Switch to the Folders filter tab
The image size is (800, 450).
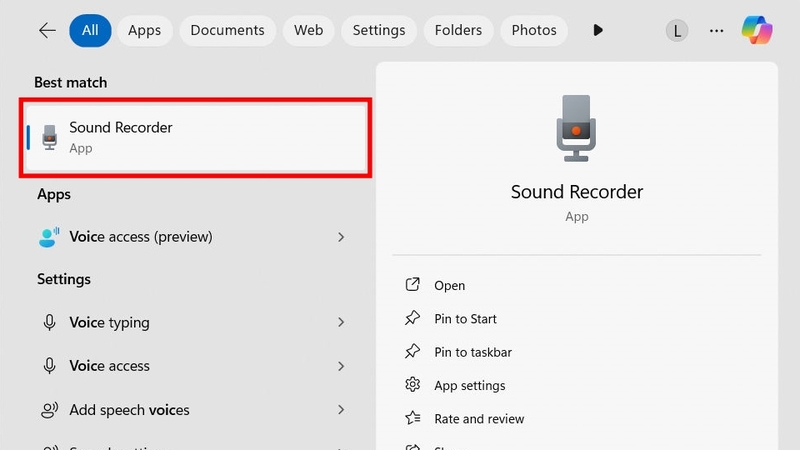click(458, 31)
